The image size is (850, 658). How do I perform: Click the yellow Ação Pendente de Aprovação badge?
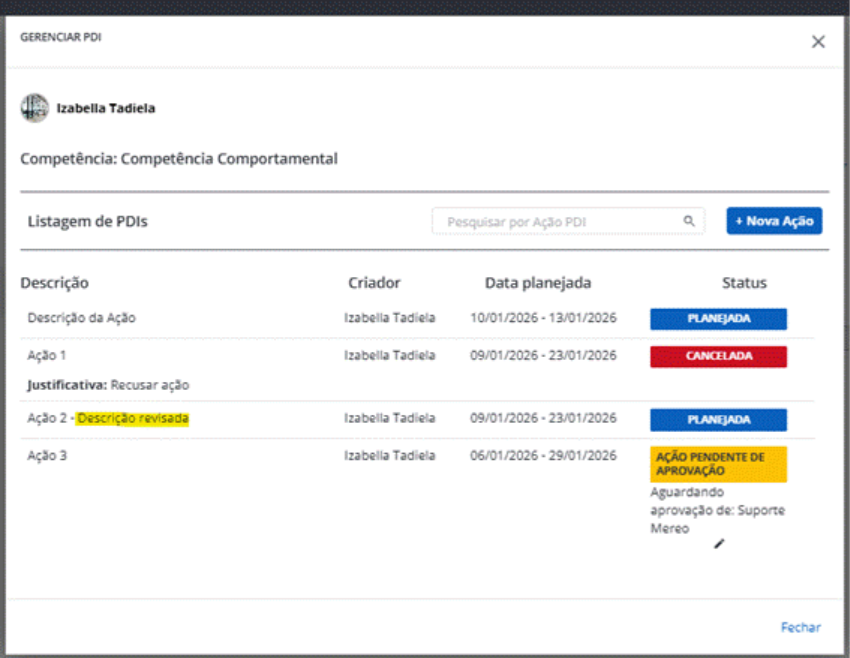tap(718, 464)
